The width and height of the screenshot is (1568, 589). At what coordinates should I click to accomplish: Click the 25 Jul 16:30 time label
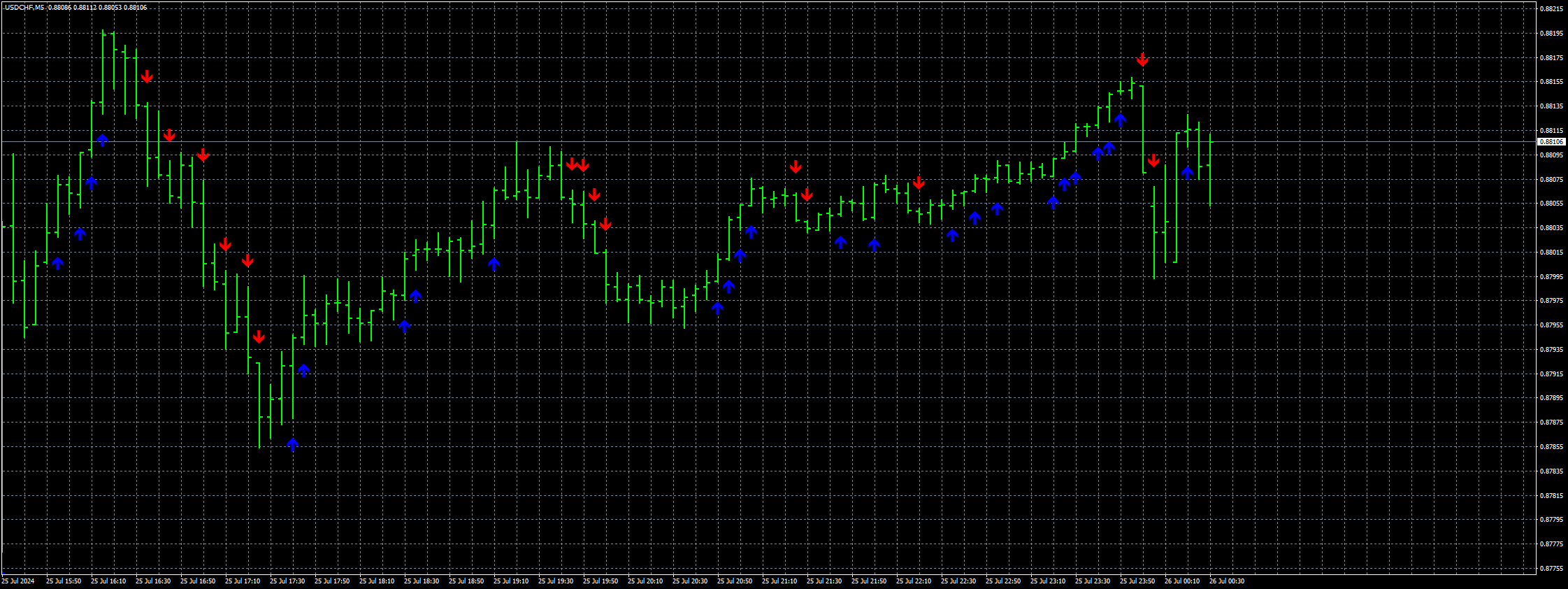[x=153, y=581]
